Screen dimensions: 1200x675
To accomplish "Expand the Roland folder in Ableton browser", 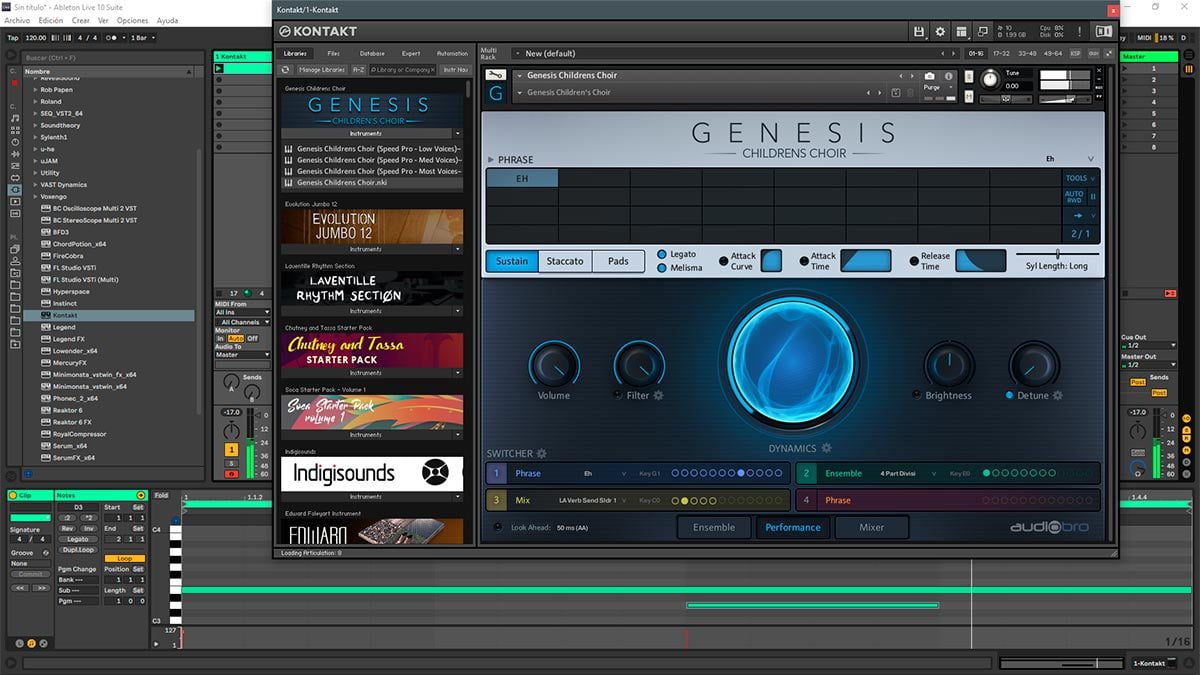I will point(36,101).
